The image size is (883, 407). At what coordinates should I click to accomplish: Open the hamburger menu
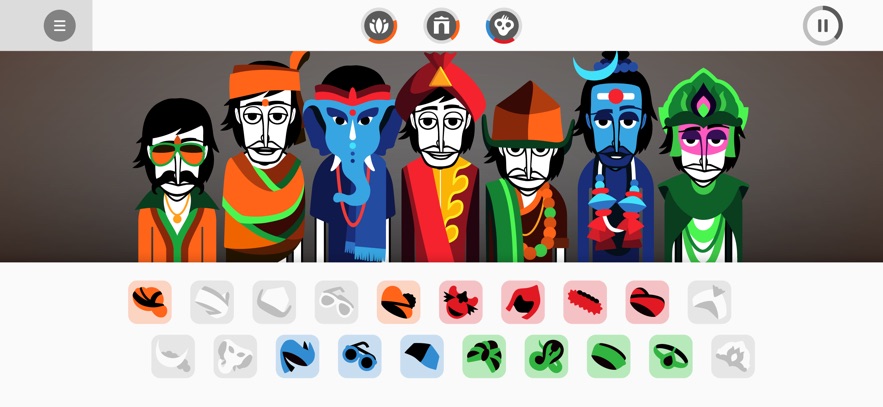pos(60,25)
